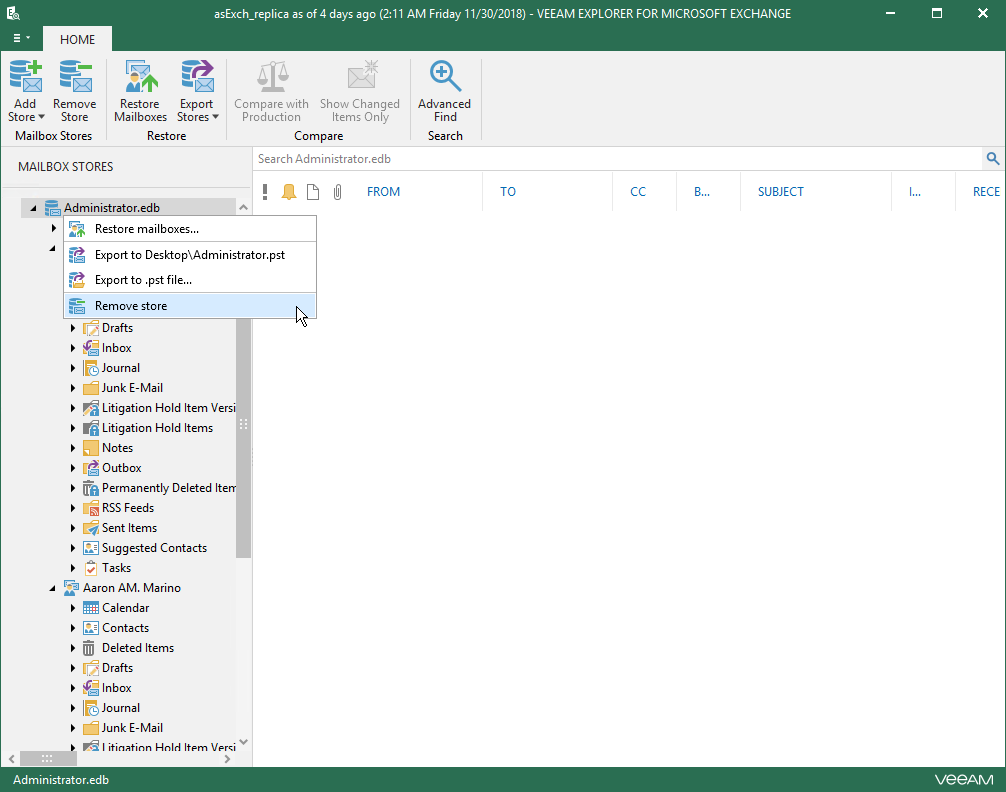Sort by the importance exclamation column
The width and height of the screenshot is (1006, 792).
[265, 191]
